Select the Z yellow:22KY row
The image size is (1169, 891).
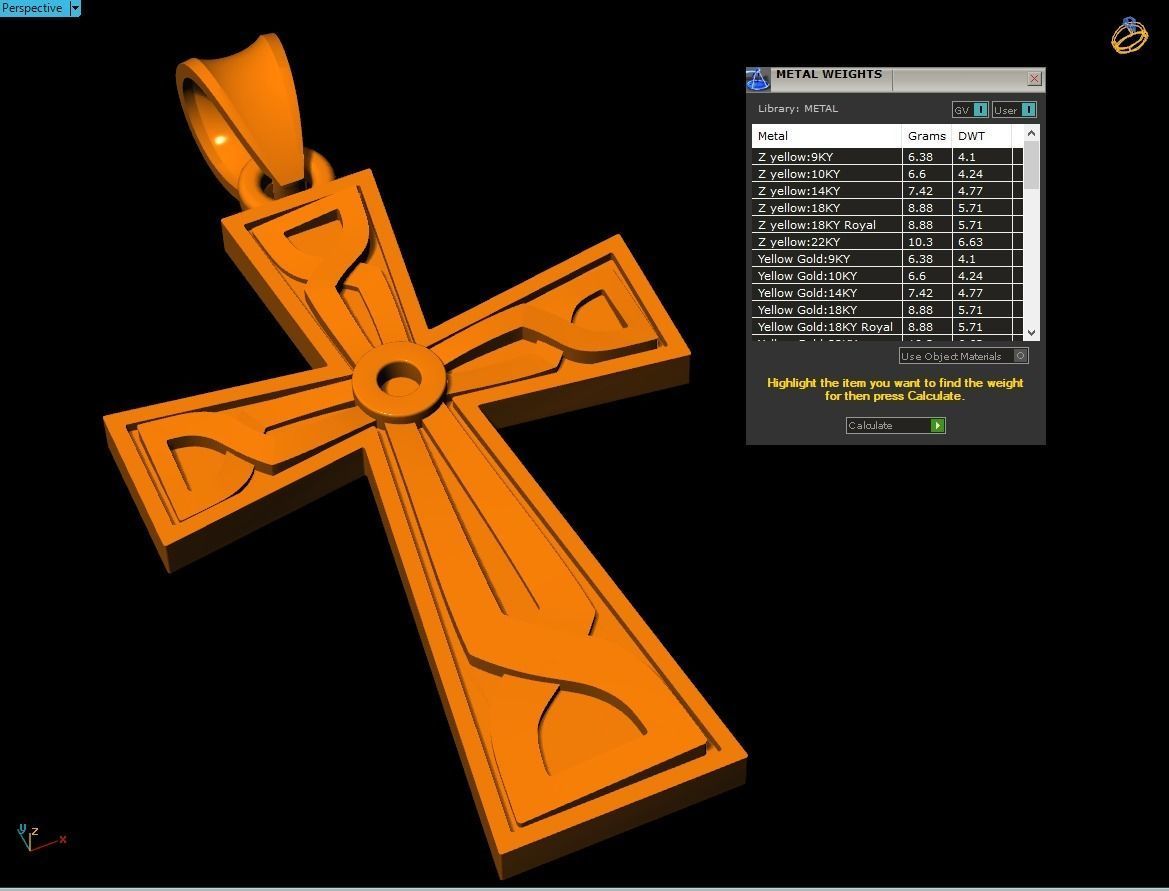[887, 242]
